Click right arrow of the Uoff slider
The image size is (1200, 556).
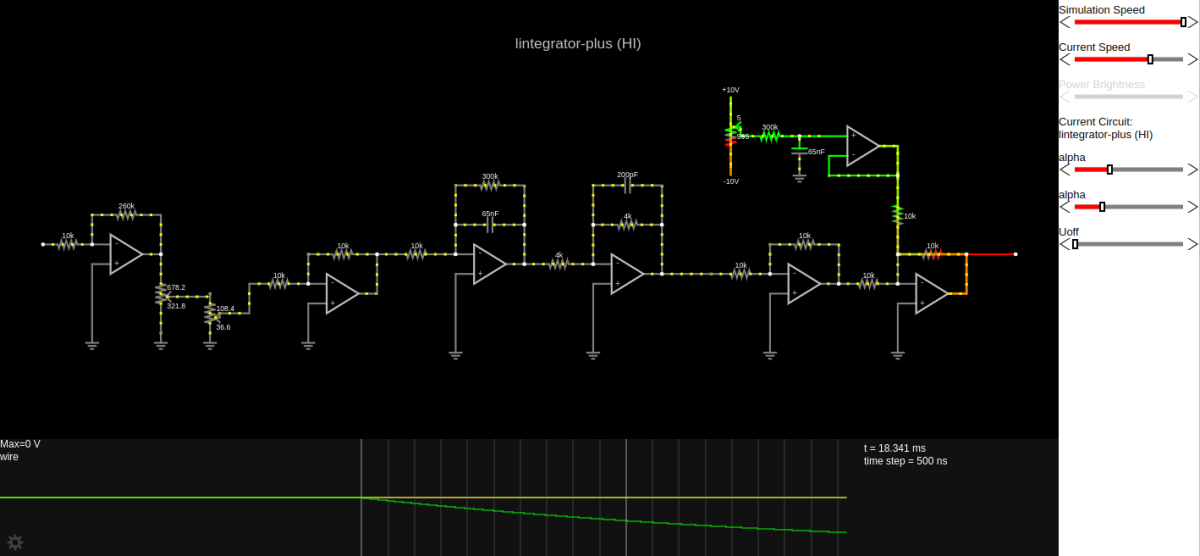[1192, 244]
